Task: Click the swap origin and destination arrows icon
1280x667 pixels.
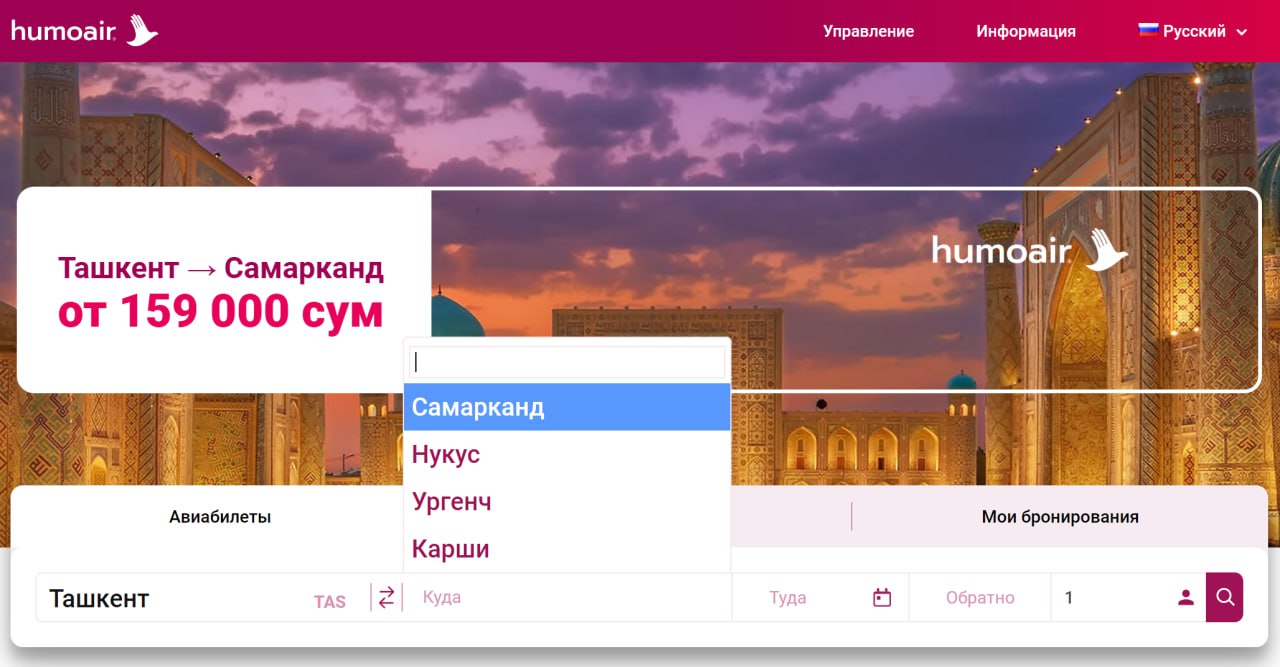Action: (x=386, y=598)
